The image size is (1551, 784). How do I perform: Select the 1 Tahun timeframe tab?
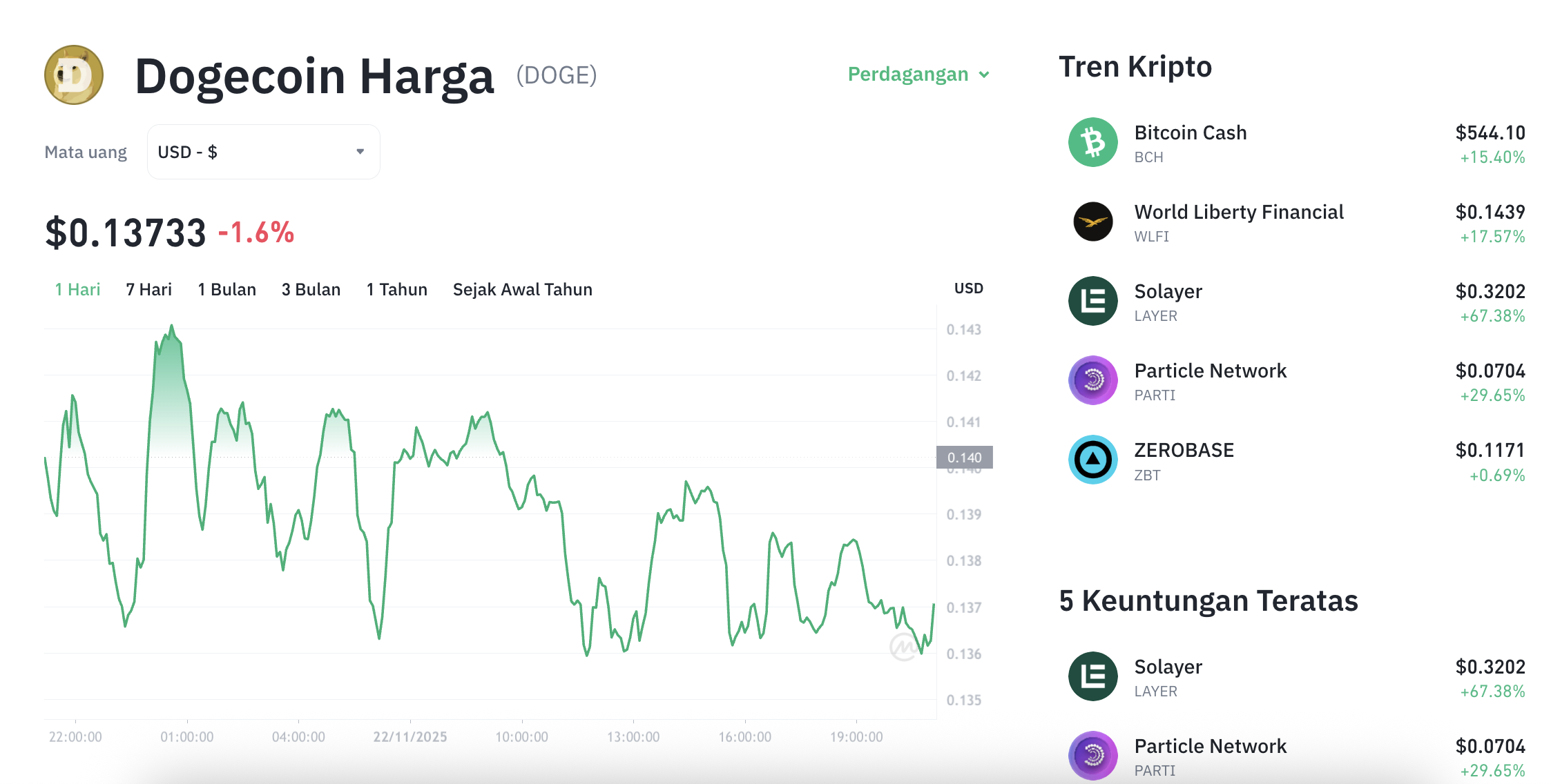click(396, 289)
